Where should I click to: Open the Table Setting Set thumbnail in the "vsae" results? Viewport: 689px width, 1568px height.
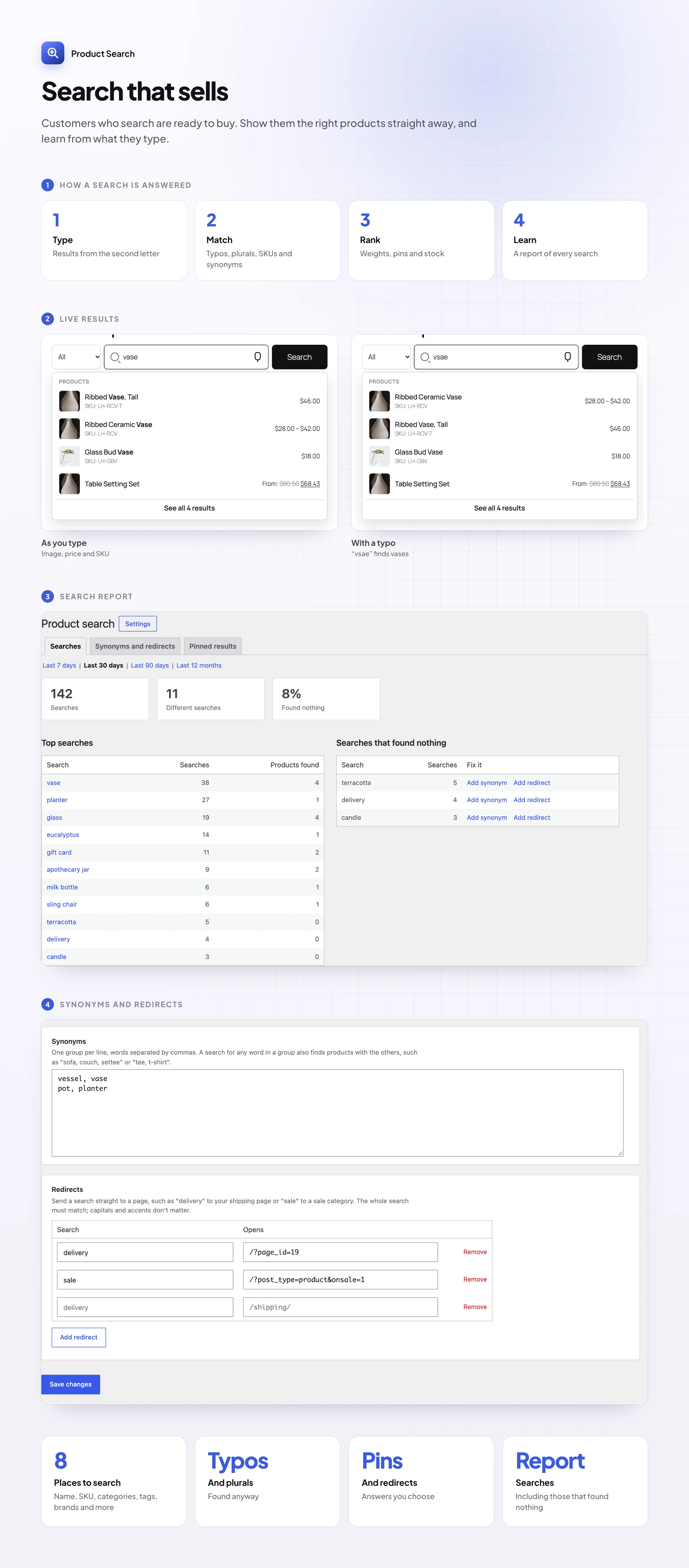click(x=380, y=484)
